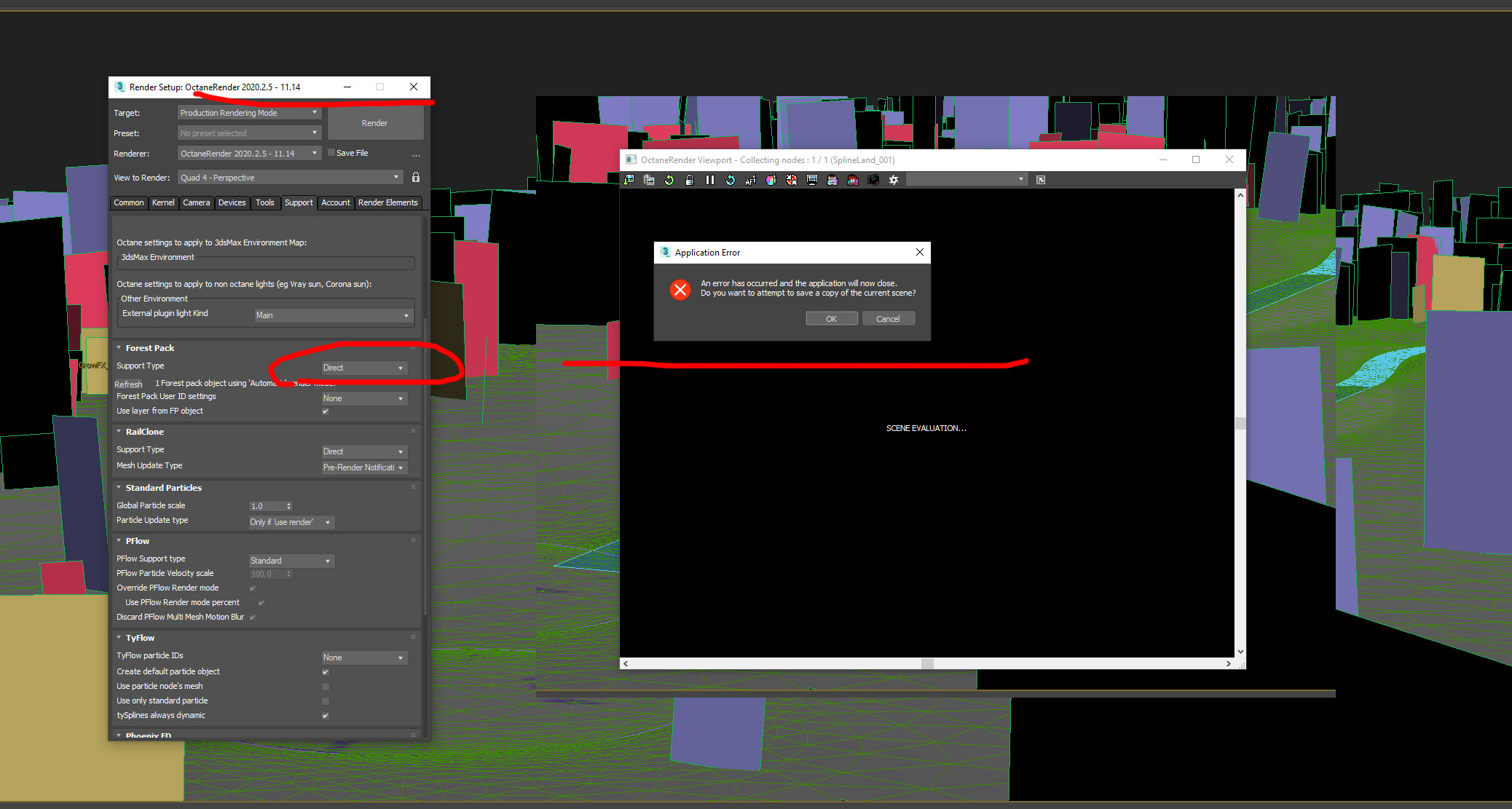Image resolution: width=1512 pixels, height=809 pixels.
Task: Enable Use only standard particle checkbox
Action: pos(326,701)
